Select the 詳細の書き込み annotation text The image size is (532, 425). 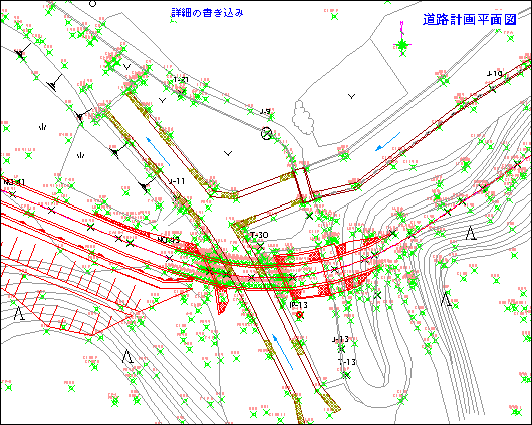pyautogui.click(x=207, y=13)
